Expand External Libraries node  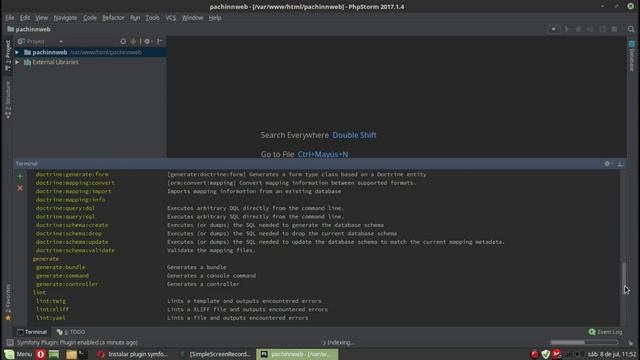tap(17, 62)
